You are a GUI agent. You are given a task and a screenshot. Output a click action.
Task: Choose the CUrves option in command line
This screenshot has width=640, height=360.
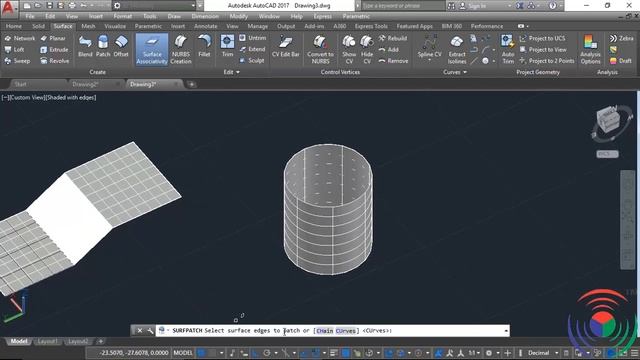coord(346,331)
